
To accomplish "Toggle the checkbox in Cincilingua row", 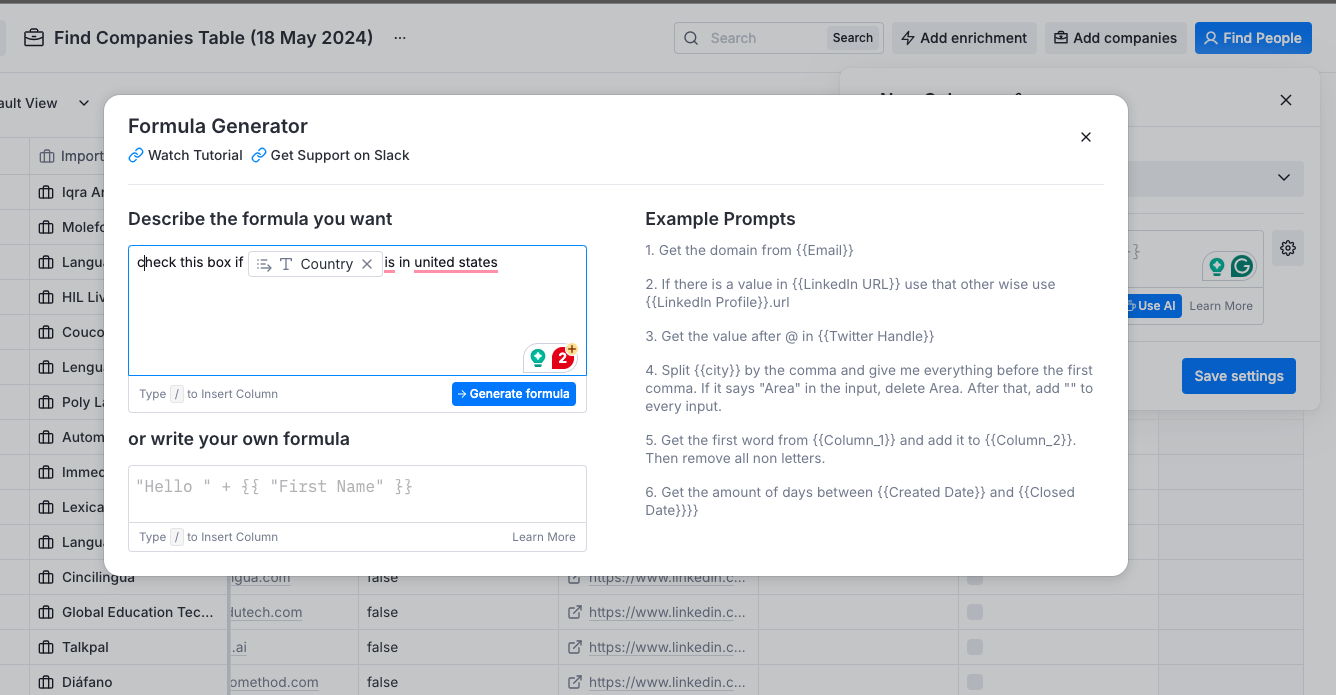I will click(975, 578).
